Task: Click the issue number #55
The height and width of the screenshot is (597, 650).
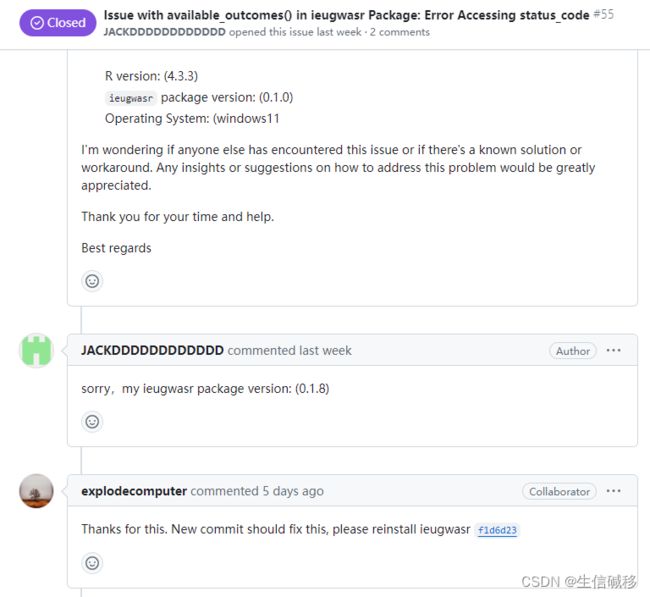Action: [x=604, y=15]
